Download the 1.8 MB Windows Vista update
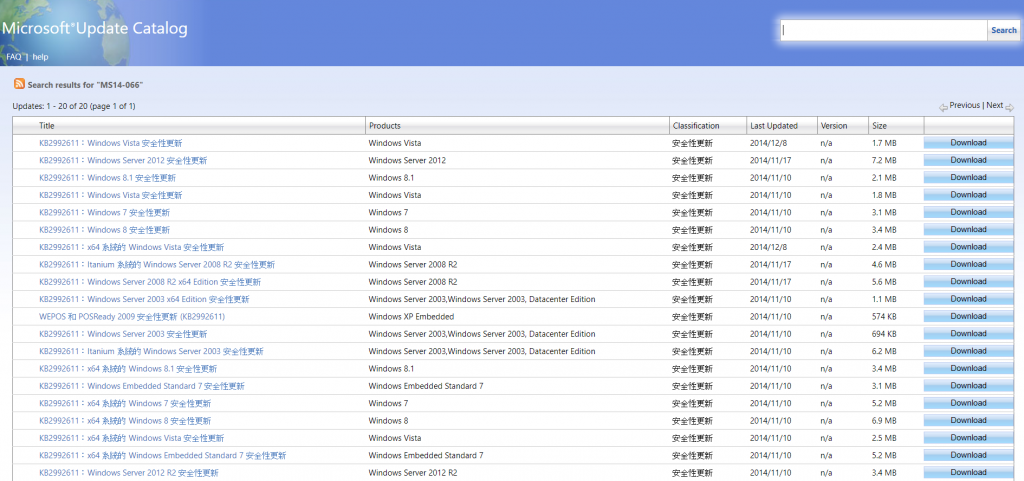Viewport: 1024px width, 481px height. [968, 195]
